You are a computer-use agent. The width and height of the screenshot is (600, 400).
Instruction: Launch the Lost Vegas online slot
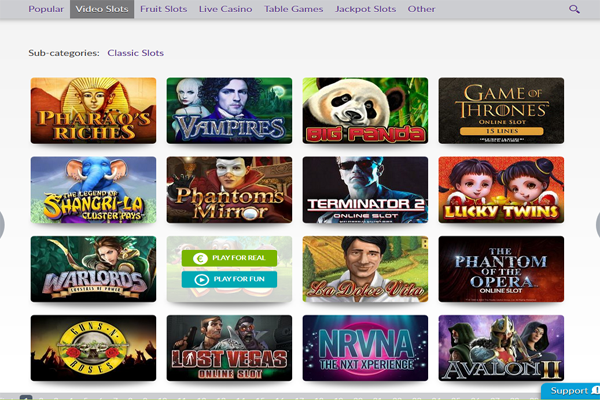pos(229,348)
